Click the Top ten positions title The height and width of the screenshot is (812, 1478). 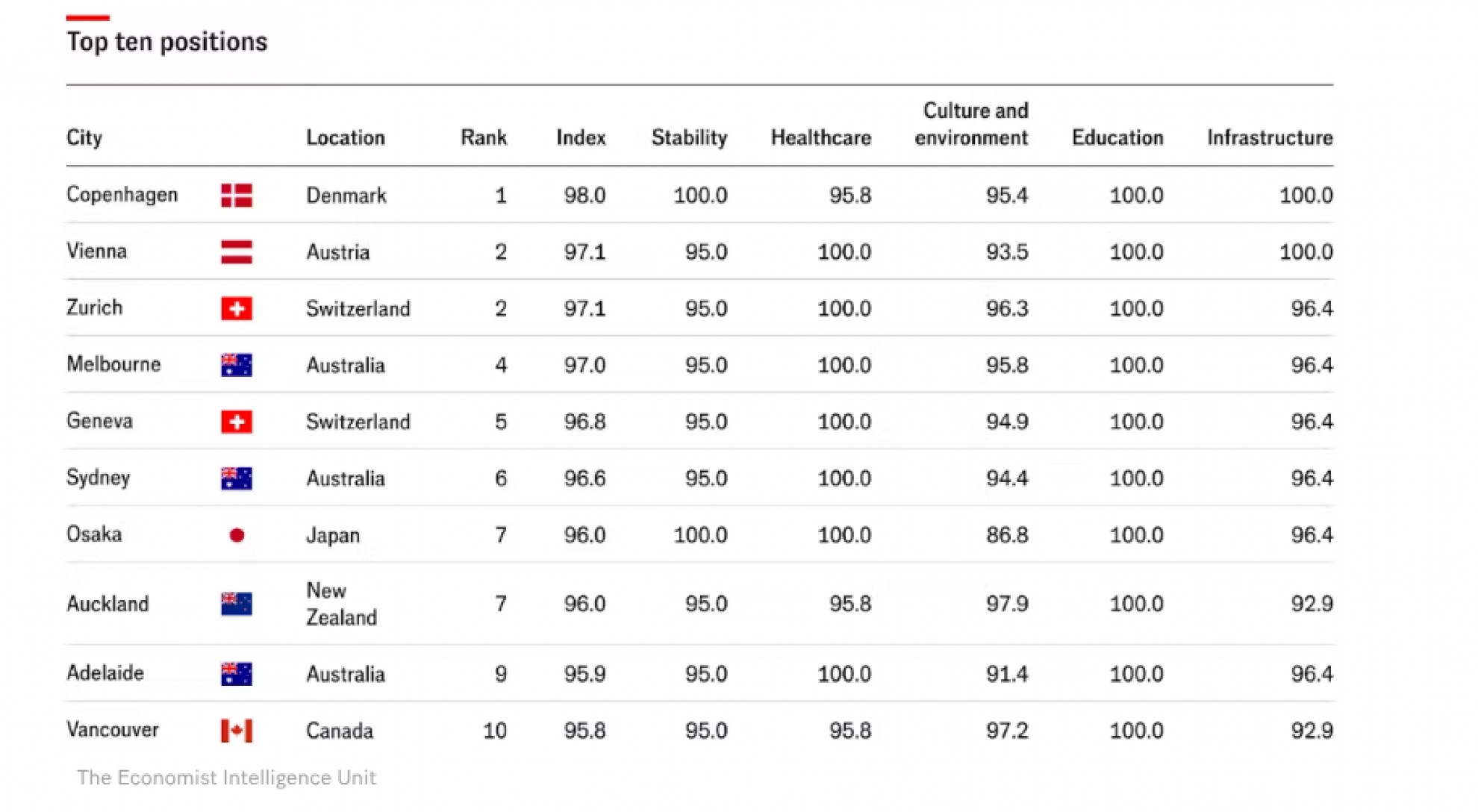click(x=167, y=42)
